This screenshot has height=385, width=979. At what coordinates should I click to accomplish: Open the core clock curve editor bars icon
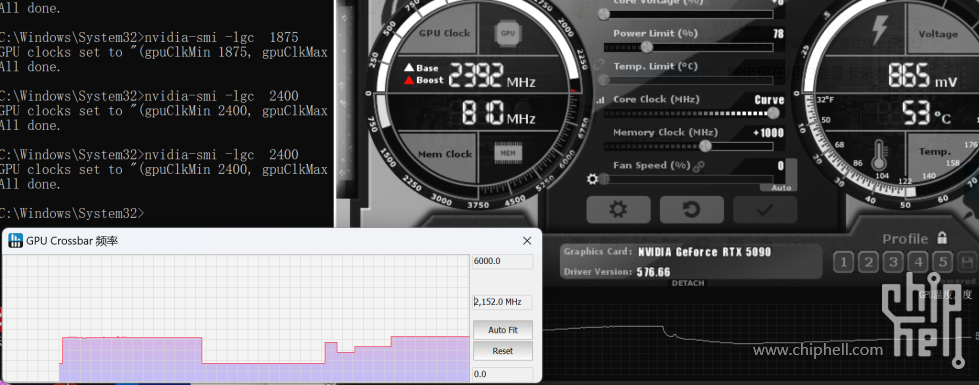point(601,100)
